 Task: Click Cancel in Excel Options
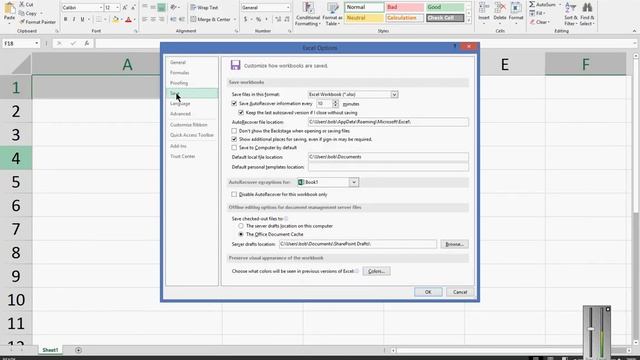pos(460,292)
